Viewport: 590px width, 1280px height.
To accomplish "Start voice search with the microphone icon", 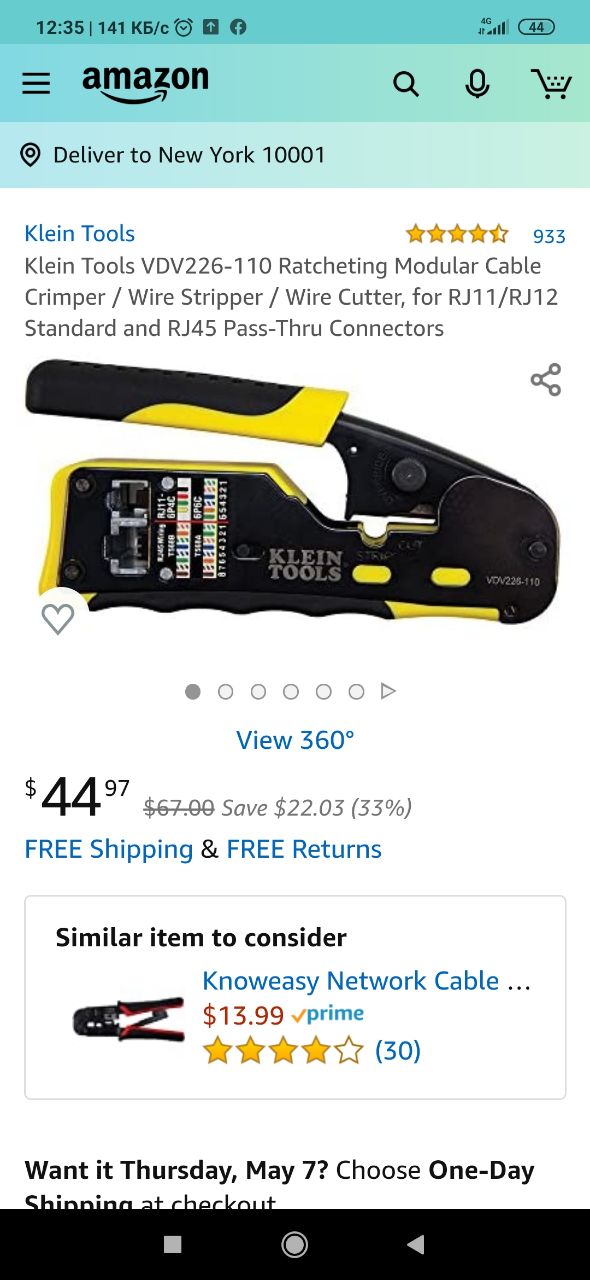I will click(x=478, y=84).
